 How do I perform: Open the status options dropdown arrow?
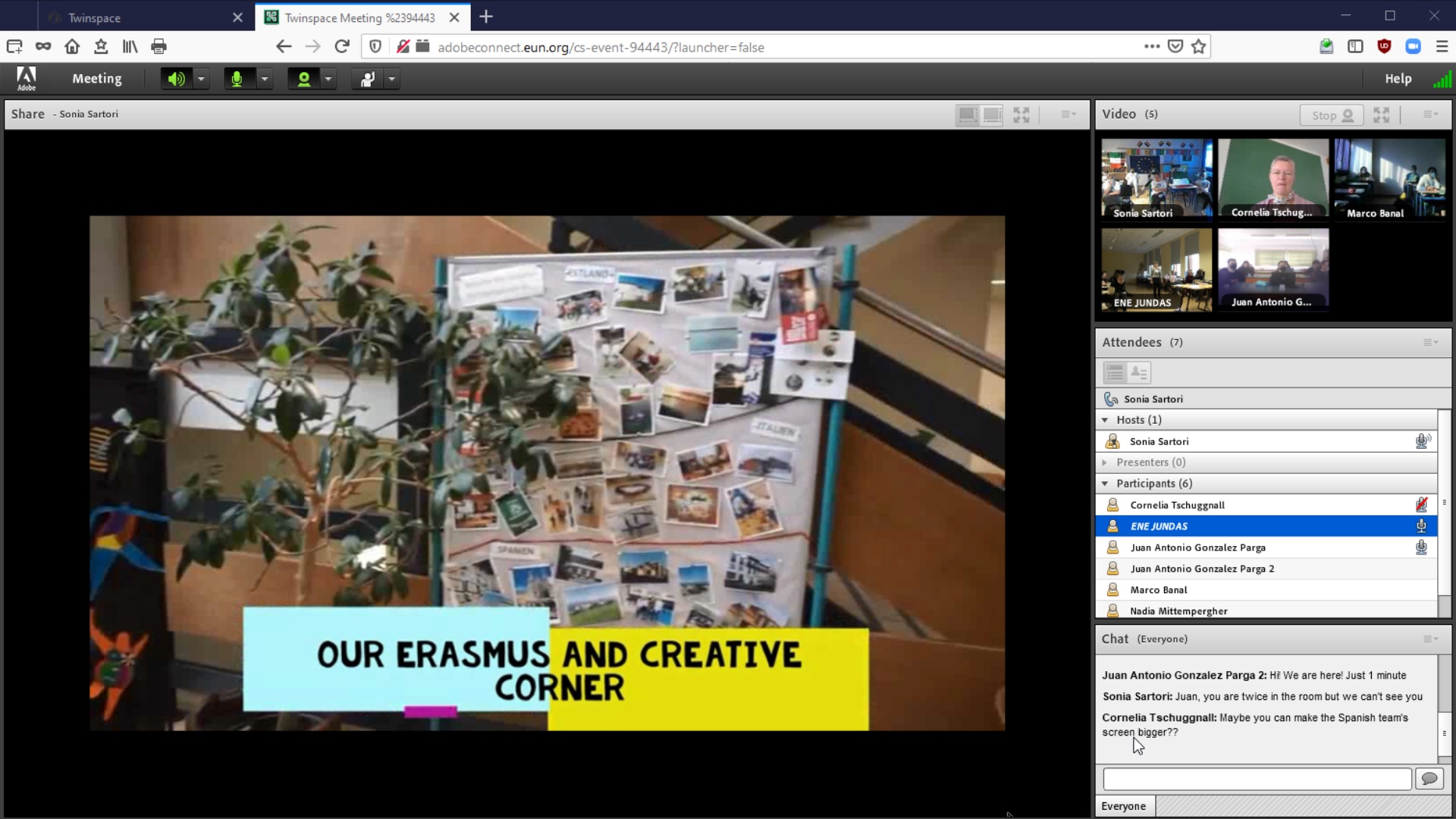click(x=391, y=79)
